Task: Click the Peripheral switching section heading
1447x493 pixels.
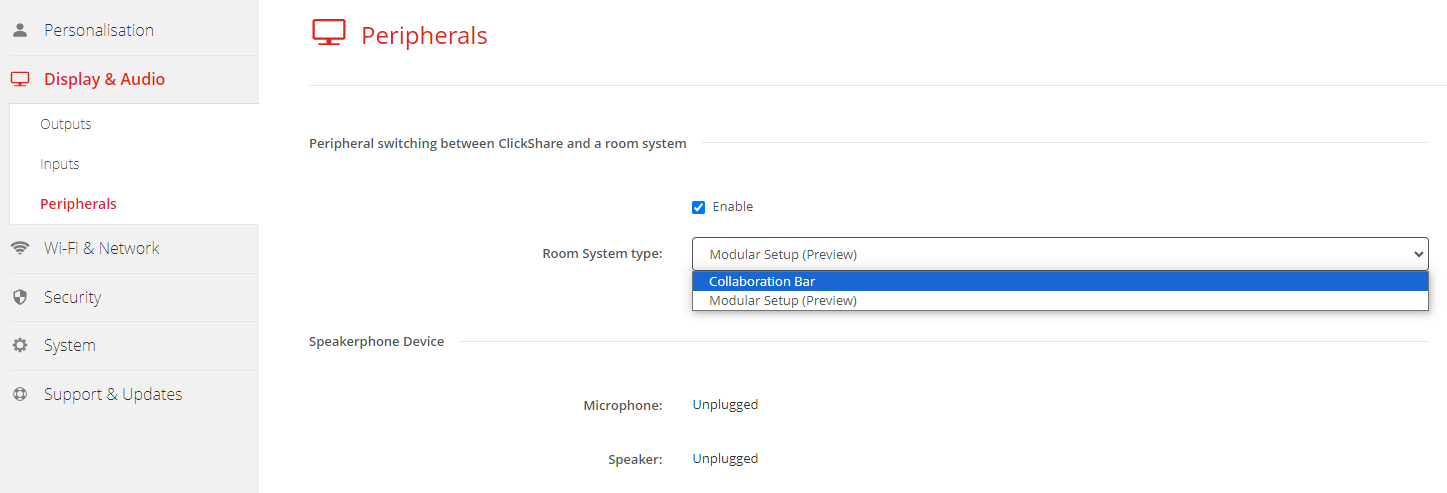Action: [498, 144]
